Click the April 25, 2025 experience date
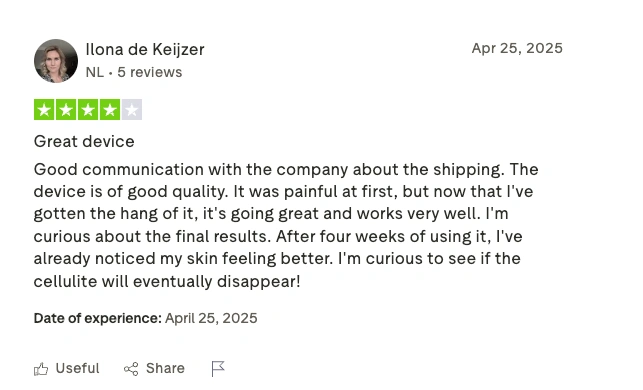The image size is (643, 390). 211,318
